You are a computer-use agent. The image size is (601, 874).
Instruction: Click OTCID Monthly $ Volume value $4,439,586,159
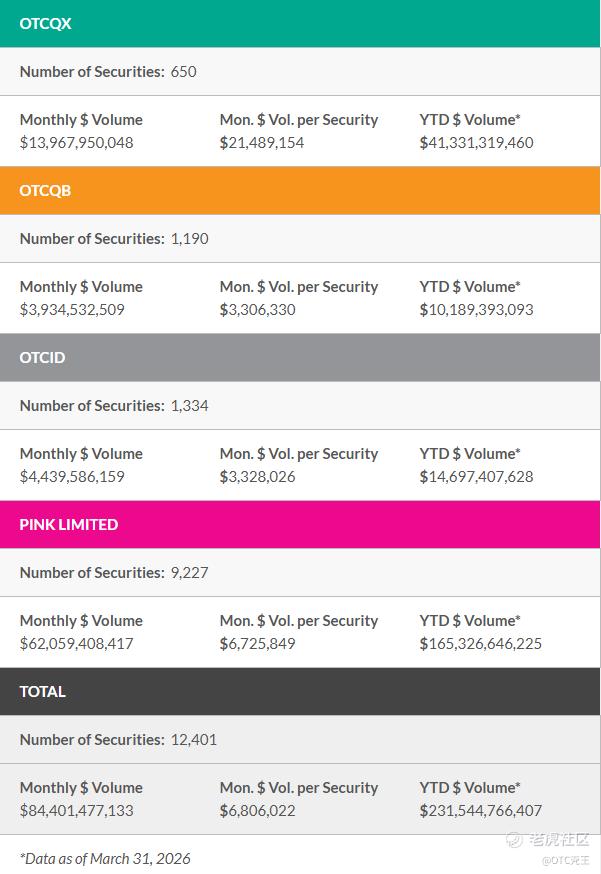pyautogui.click(x=72, y=476)
